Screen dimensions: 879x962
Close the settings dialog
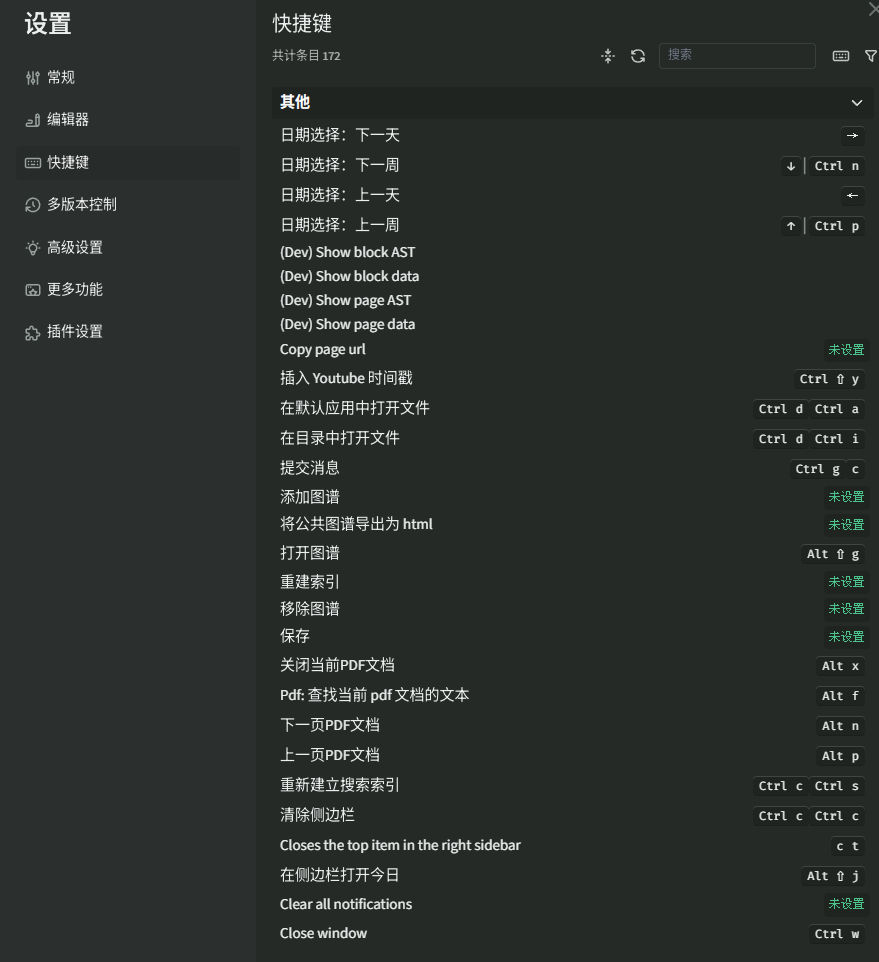pyautogui.click(x=873, y=9)
